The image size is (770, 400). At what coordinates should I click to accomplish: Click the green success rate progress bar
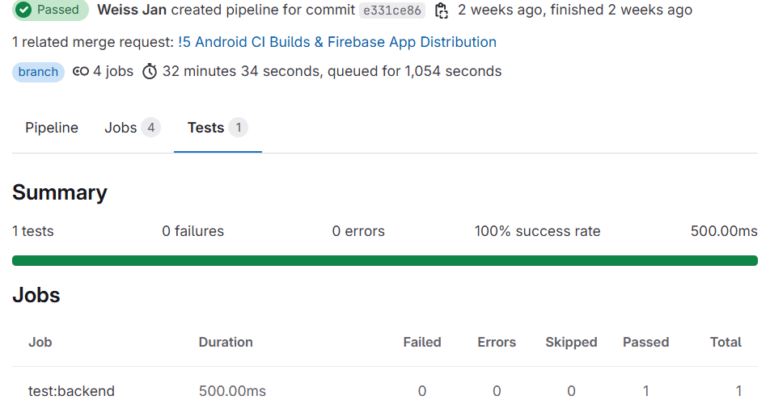pyautogui.click(x=385, y=261)
